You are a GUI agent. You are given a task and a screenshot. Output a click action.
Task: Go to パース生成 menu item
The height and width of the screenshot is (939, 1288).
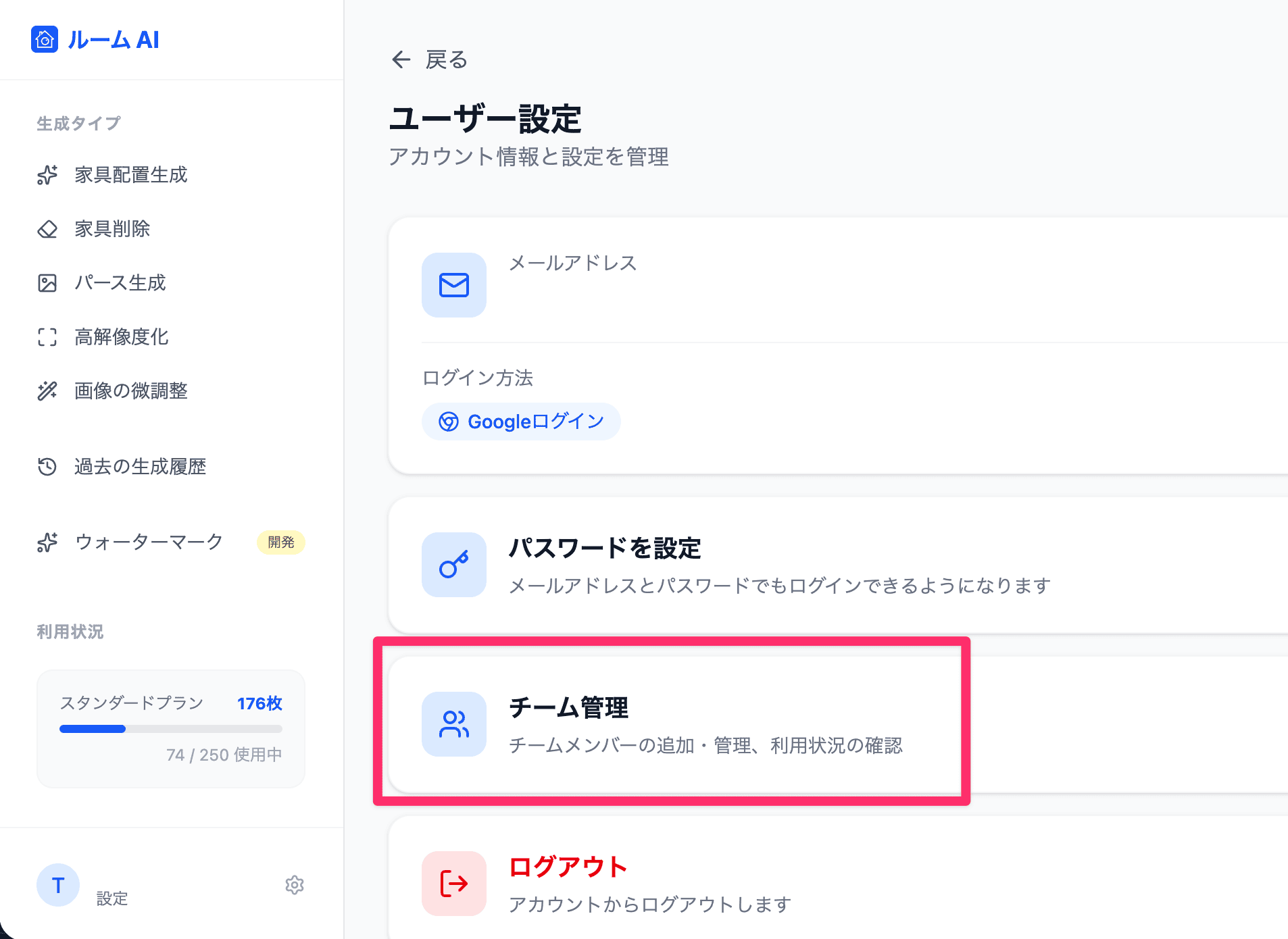click(120, 283)
